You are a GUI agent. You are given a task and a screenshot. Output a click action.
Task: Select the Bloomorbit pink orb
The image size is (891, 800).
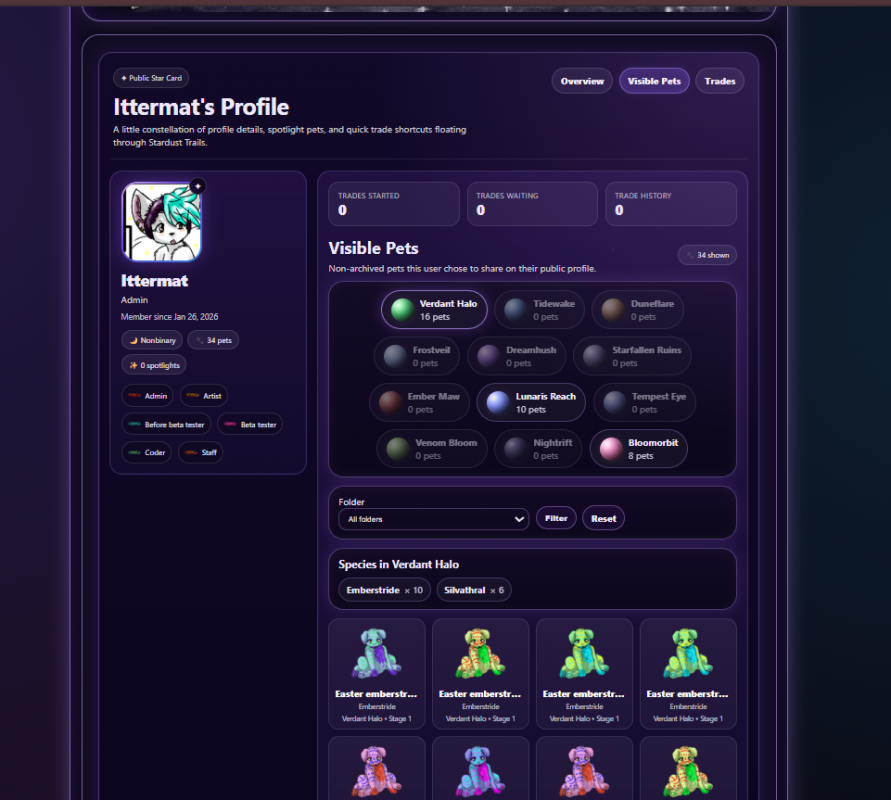click(x=611, y=449)
